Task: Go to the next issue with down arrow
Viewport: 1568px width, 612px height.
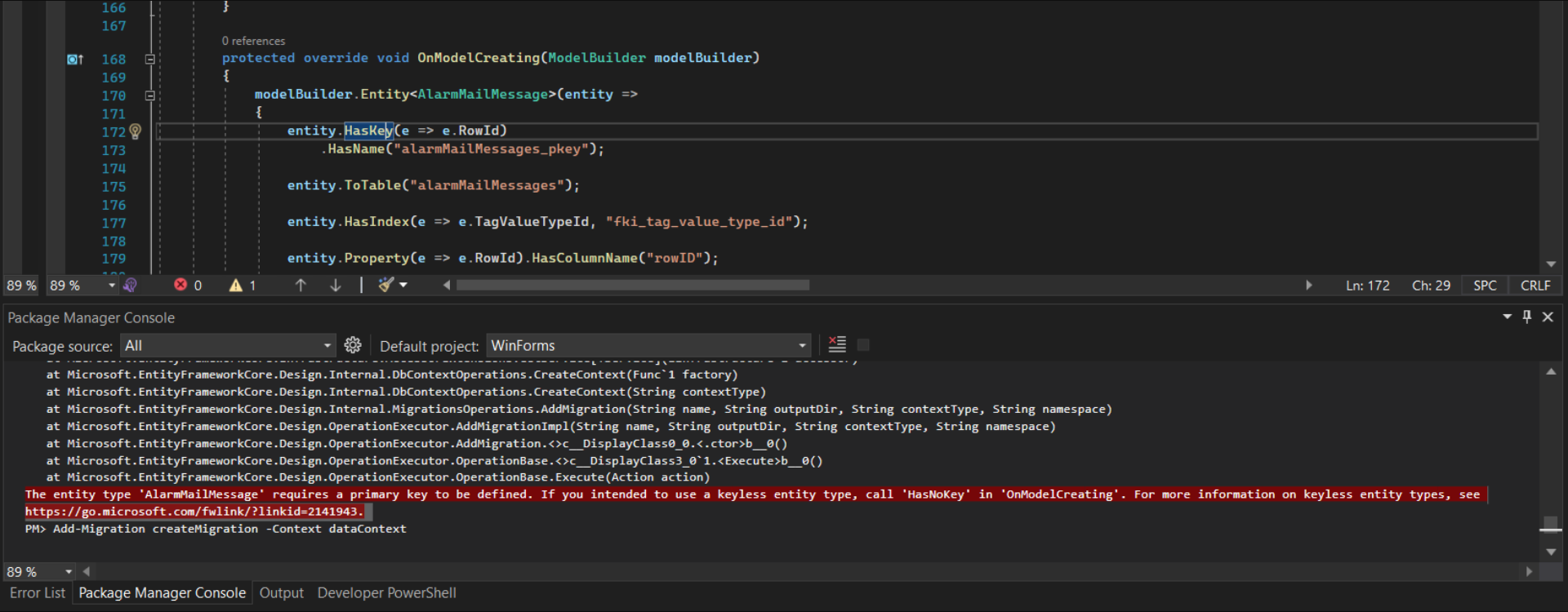Action: point(336,286)
